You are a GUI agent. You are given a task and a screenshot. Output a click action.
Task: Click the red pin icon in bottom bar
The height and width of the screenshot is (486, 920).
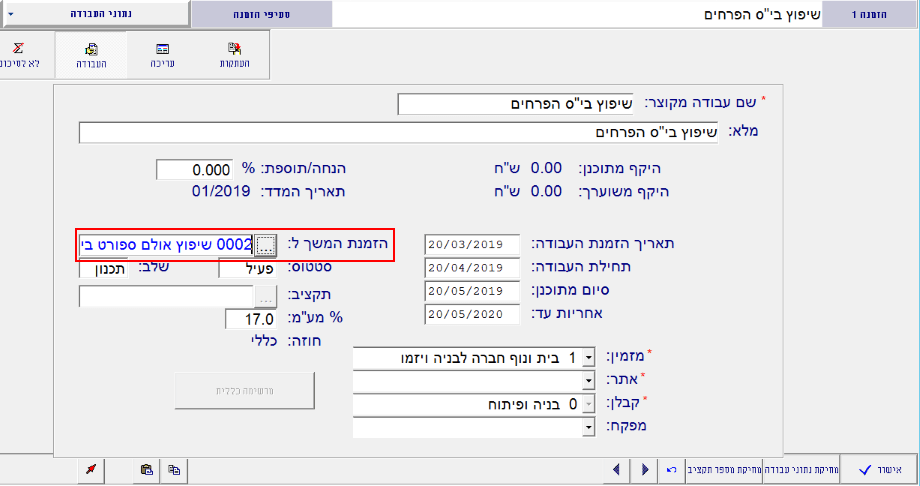click(91, 469)
